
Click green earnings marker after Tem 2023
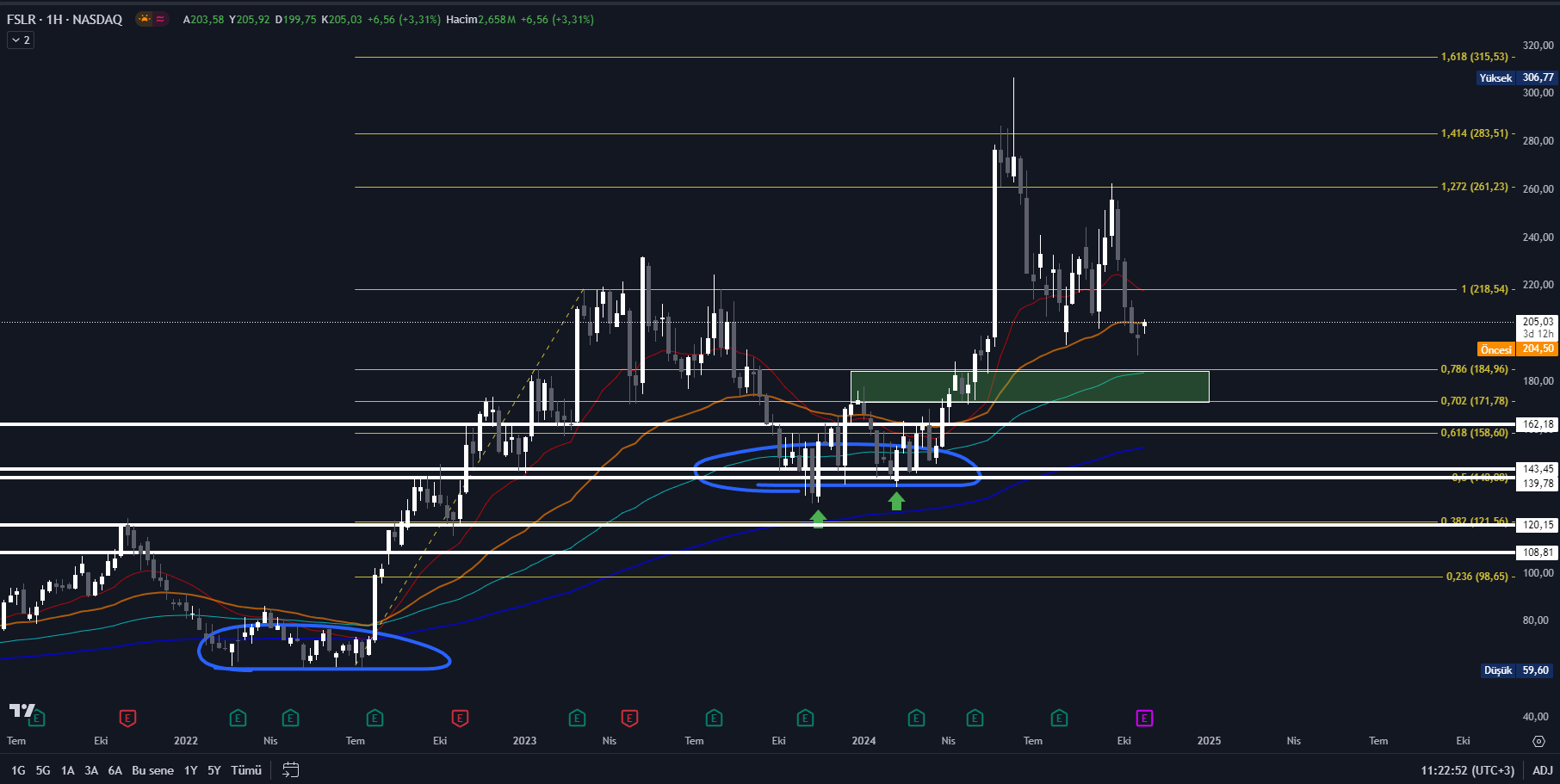(x=714, y=718)
